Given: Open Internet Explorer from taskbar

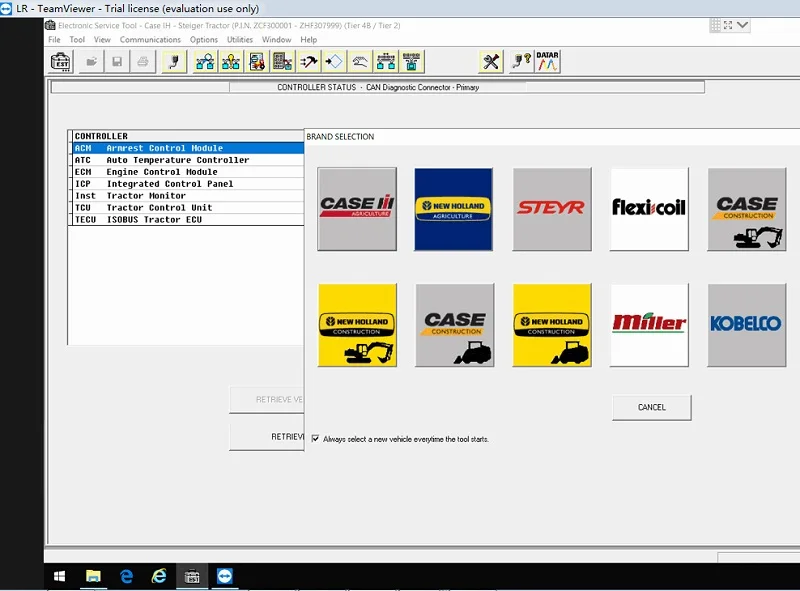Looking at the screenshot, I should coord(159,576).
